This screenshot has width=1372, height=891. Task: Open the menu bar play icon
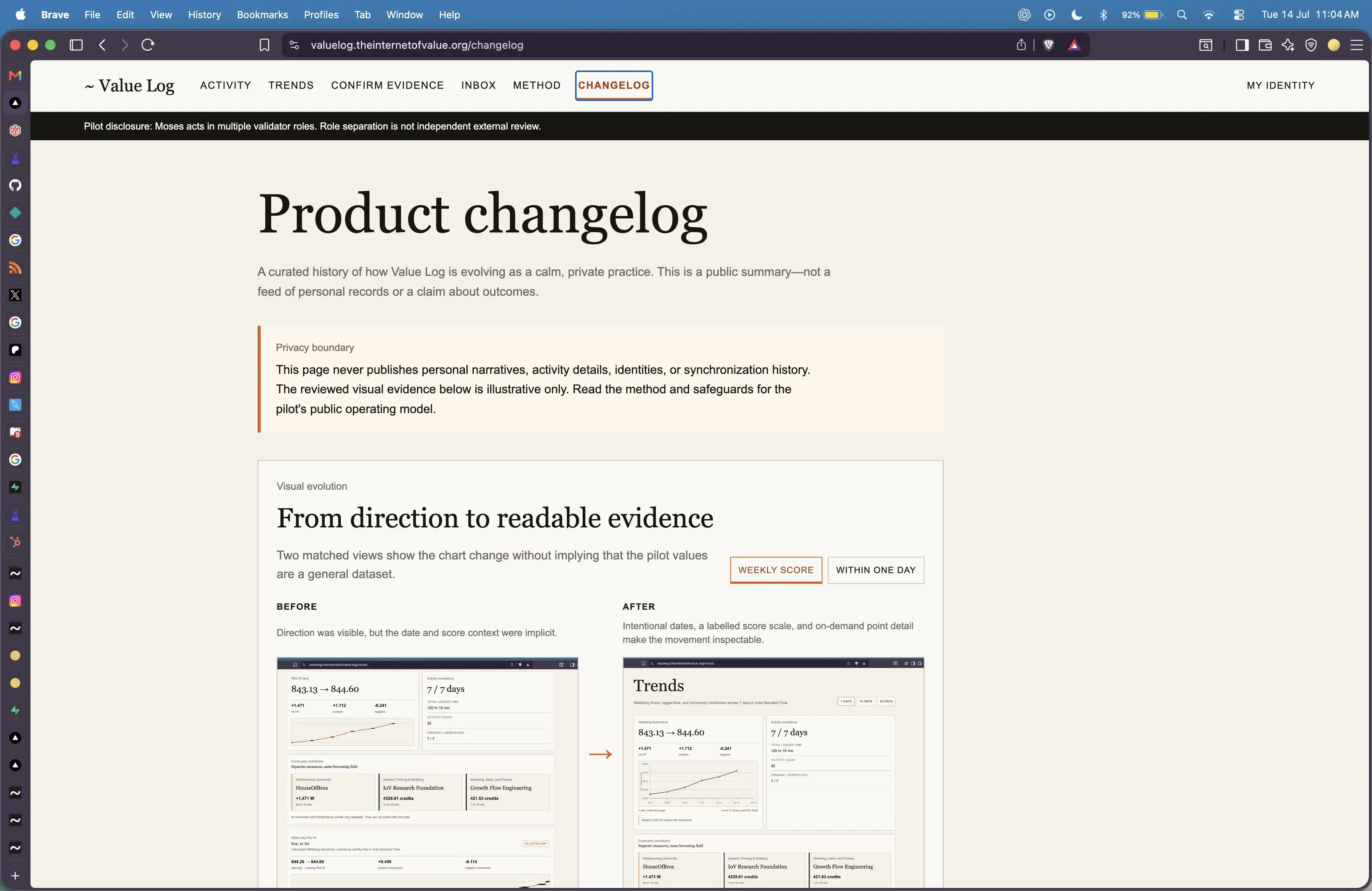tap(1050, 15)
